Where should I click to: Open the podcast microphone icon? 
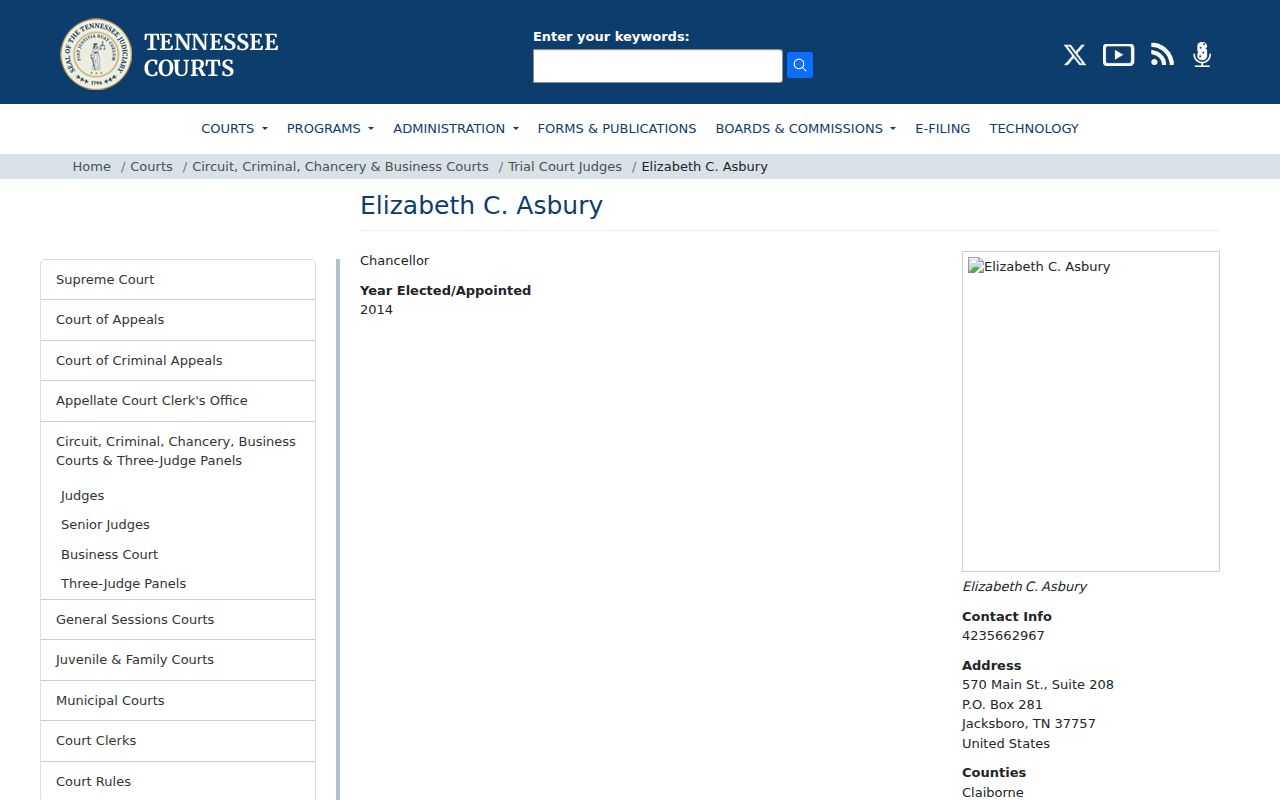click(1202, 55)
